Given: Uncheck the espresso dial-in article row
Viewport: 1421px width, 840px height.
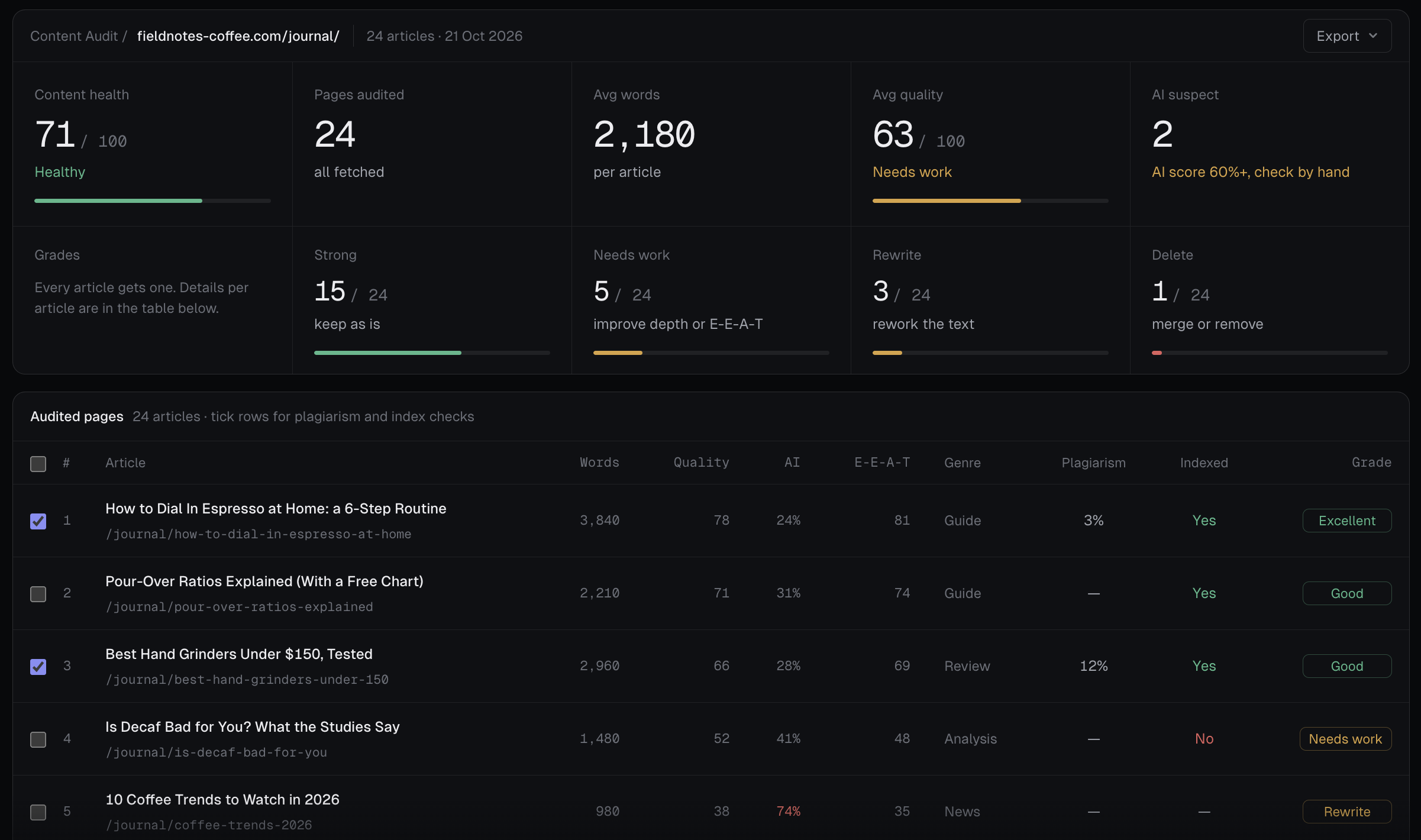Looking at the screenshot, I should pyautogui.click(x=38, y=521).
